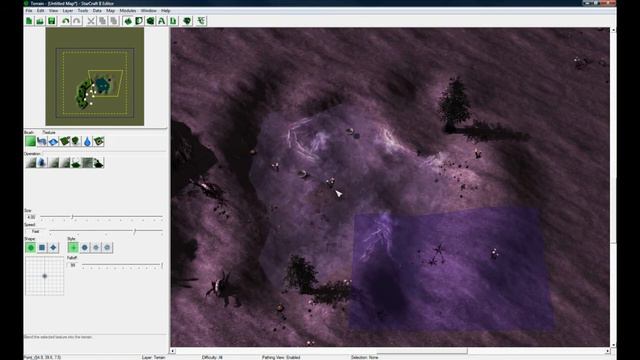This screenshot has height=360, width=640.
Task: Select the last brush icon in the Brush row
Action: click(x=99, y=141)
